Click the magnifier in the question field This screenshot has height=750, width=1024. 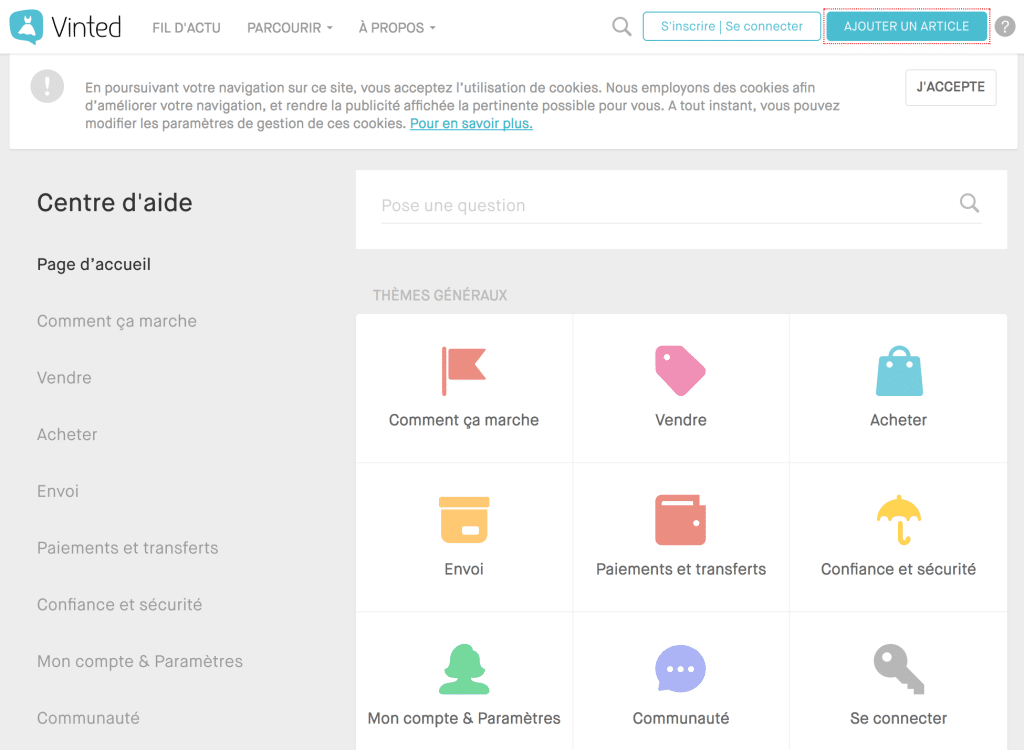coord(969,203)
